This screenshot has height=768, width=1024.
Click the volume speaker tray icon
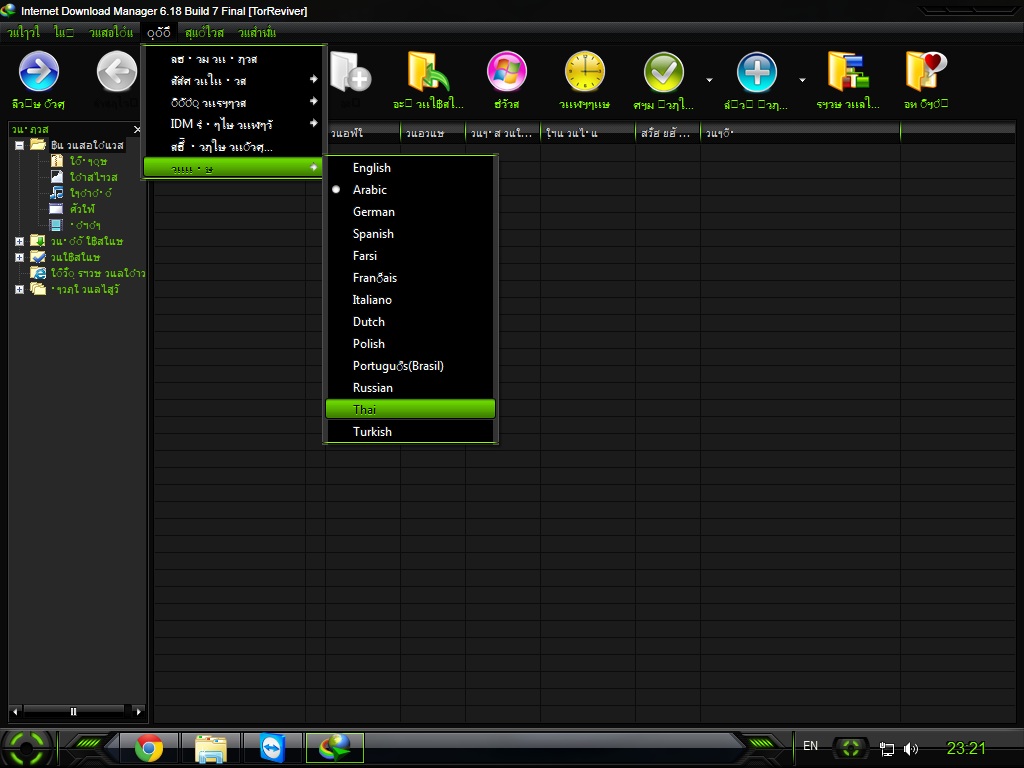click(910, 748)
